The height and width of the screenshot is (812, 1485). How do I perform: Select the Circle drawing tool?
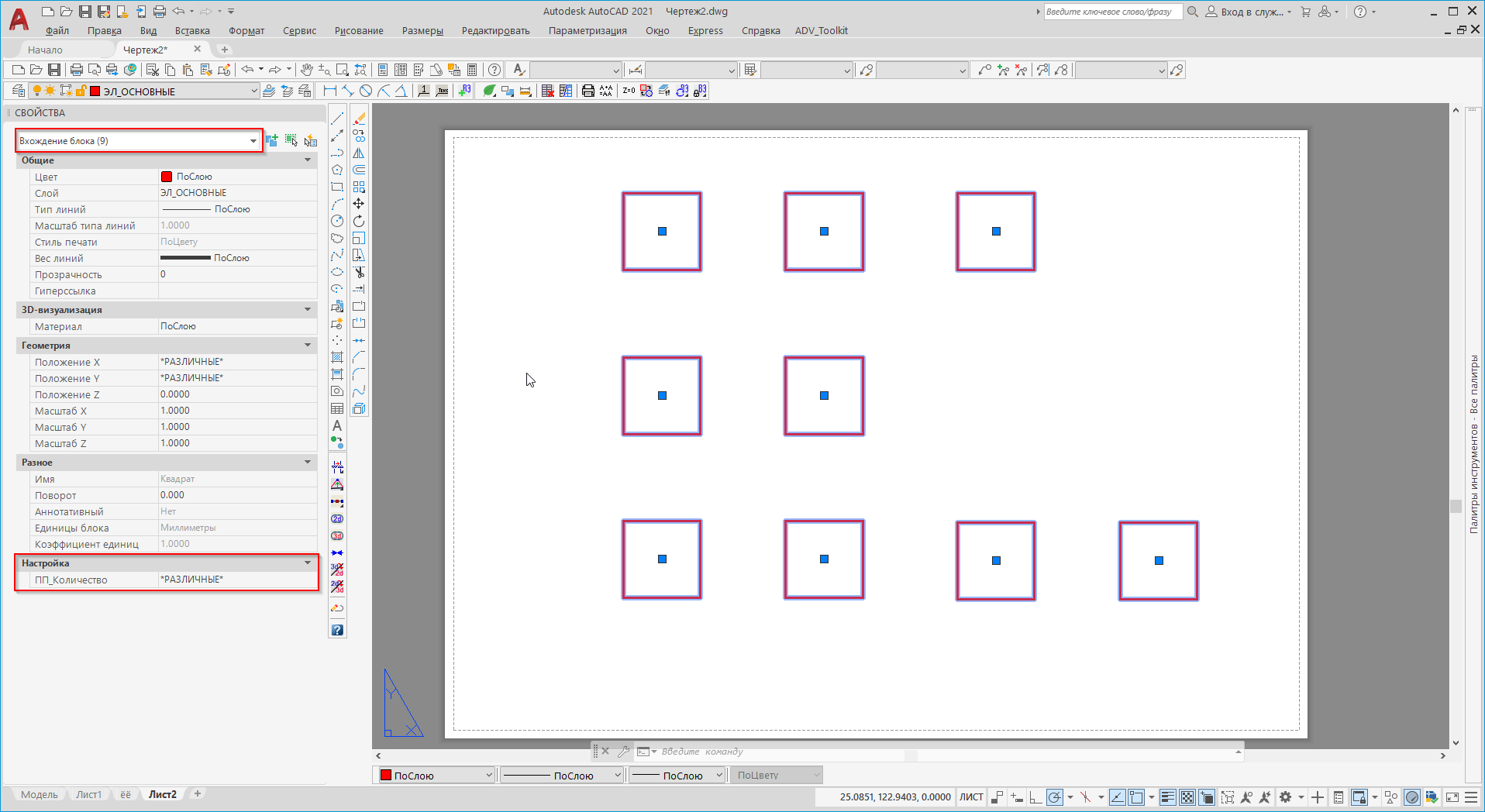[337, 221]
